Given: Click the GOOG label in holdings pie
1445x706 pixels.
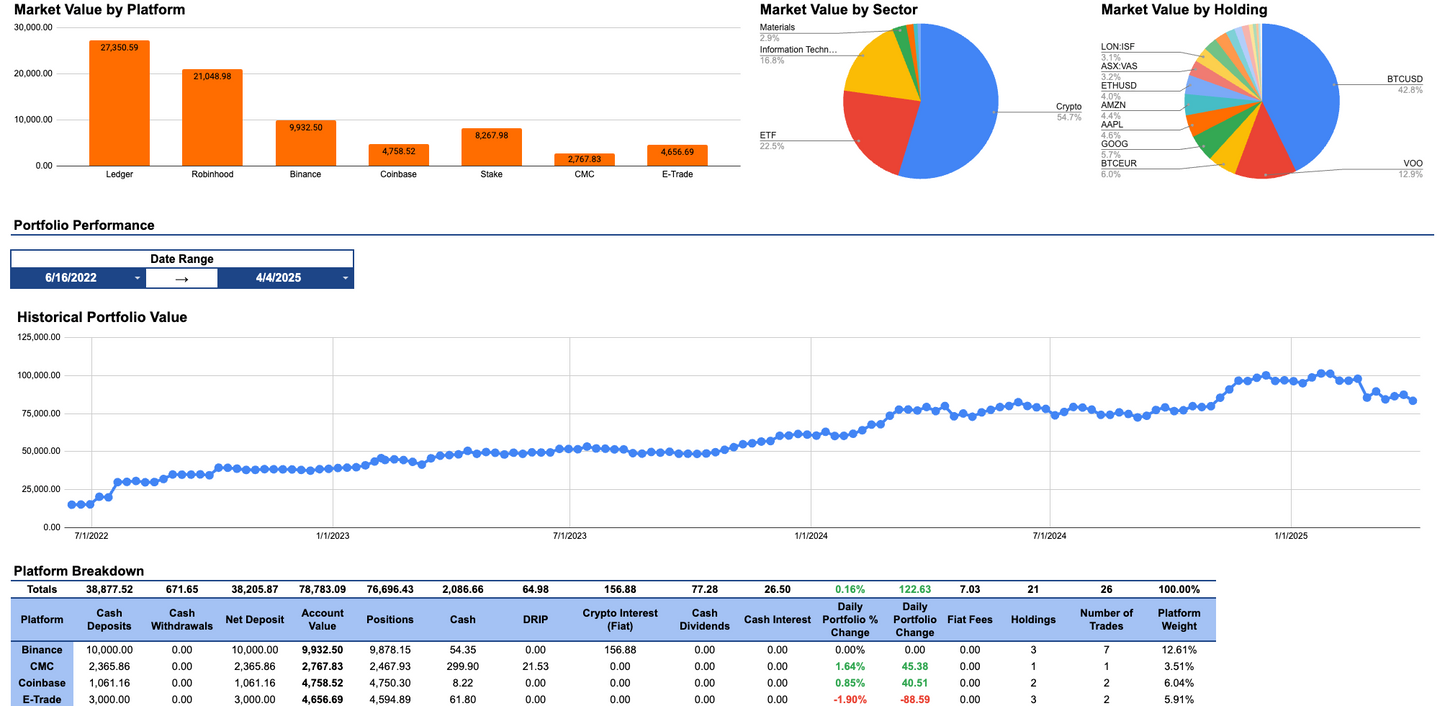Looking at the screenshot, I should (x=1114, y=144).
